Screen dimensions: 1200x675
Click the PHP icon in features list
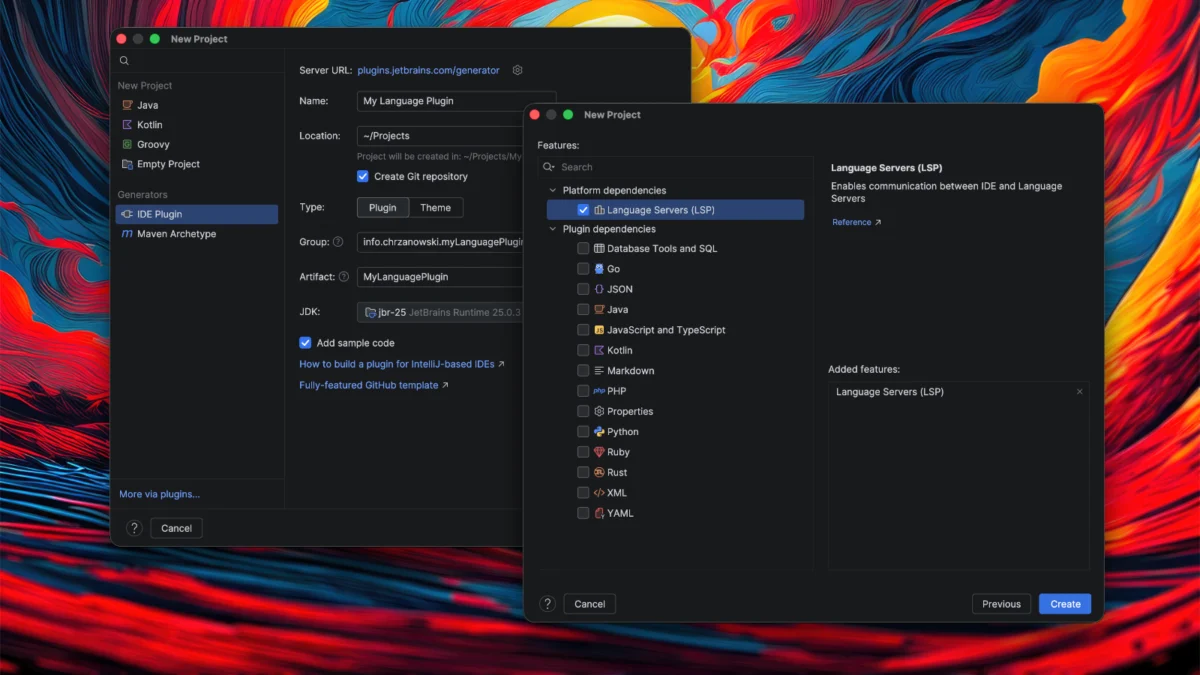click(x=599, y=391)
